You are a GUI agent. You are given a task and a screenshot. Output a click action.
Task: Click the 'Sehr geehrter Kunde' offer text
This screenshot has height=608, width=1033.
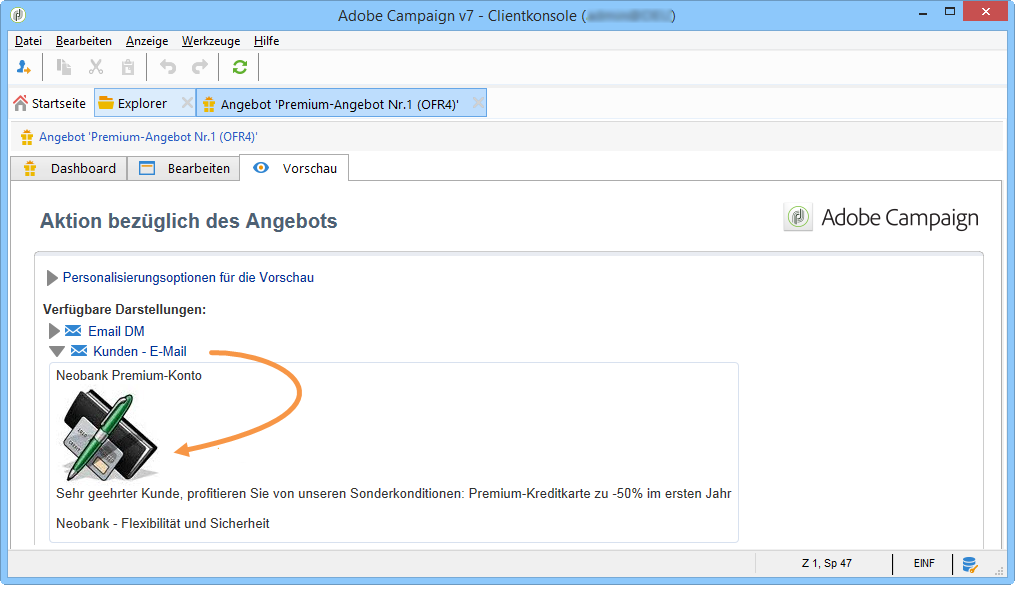pos(393,493)
